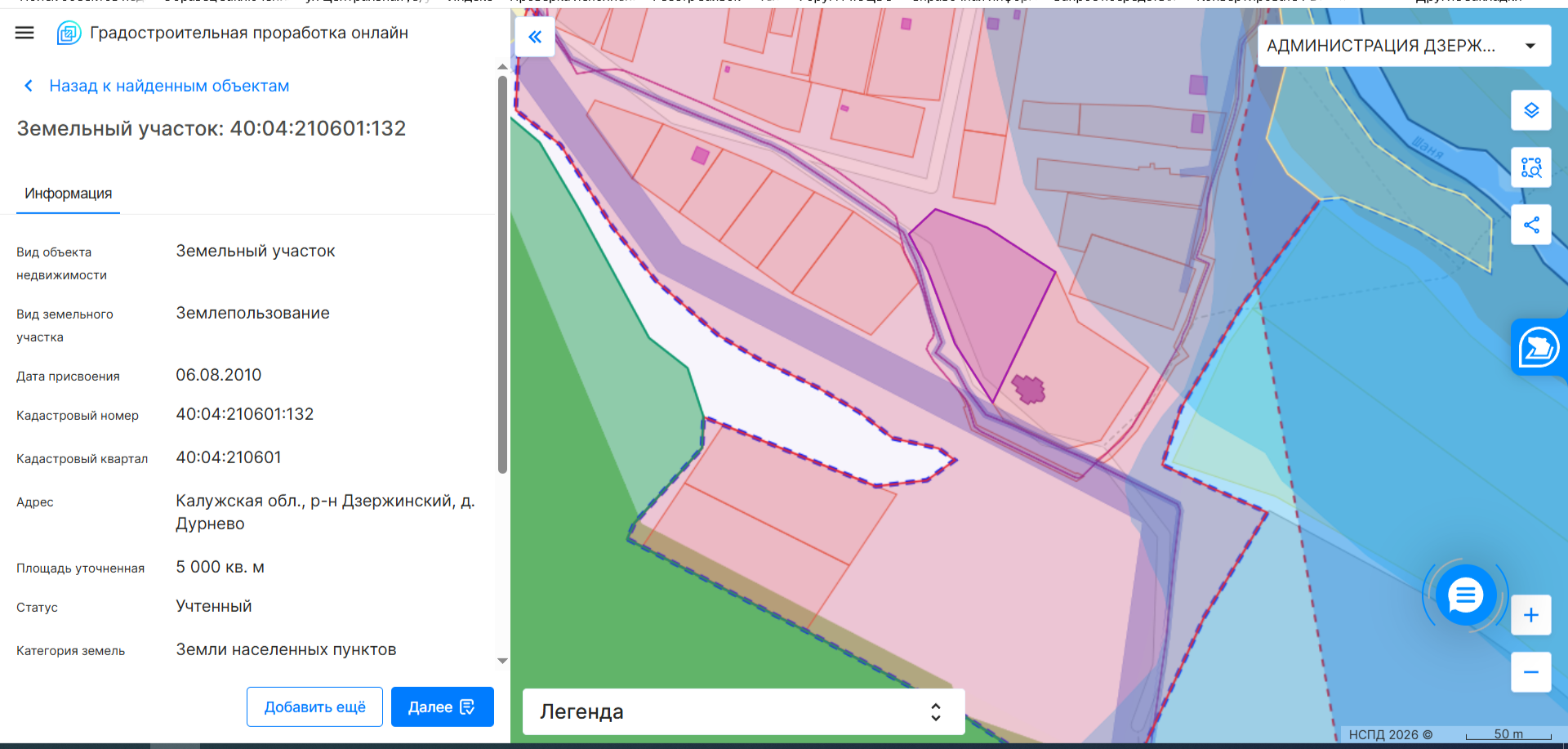Activate the area selection search tool
Screen dimensions: 1568x749
point(1531,167)
